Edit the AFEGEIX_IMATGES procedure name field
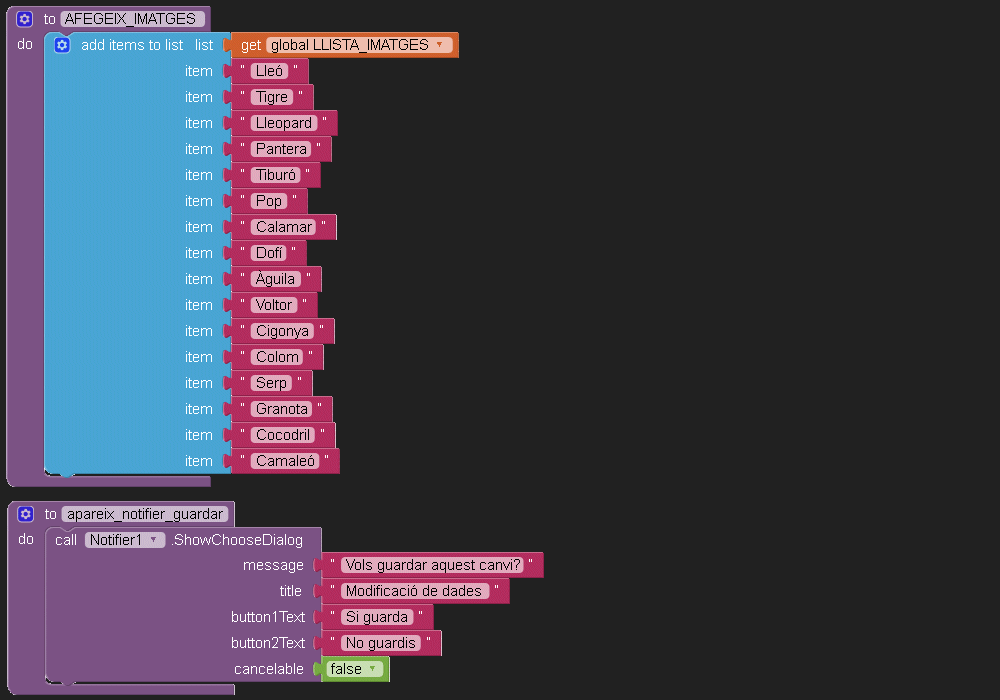 (133, 19)
